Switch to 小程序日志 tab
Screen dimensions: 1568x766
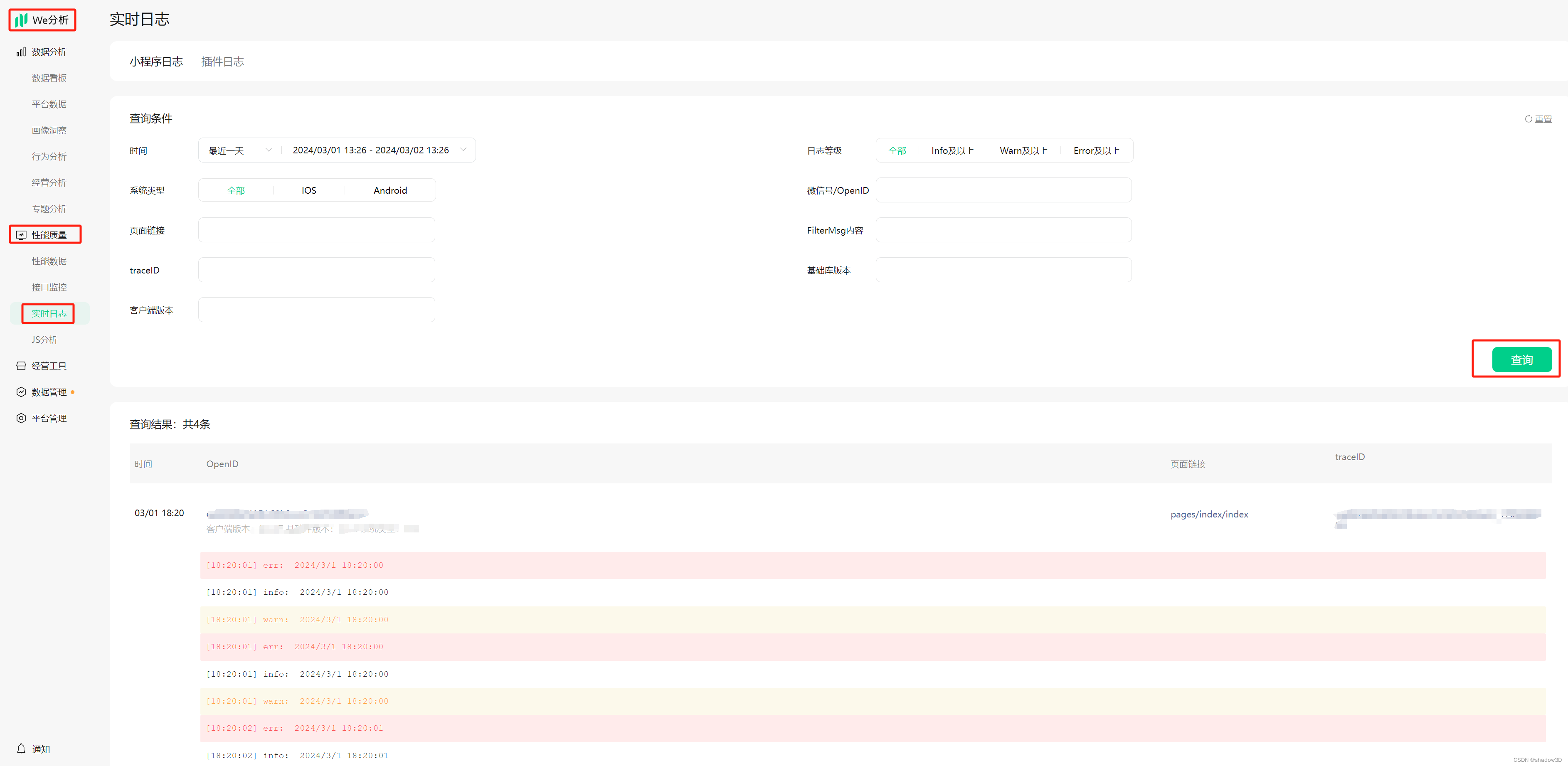click(156, 62)
